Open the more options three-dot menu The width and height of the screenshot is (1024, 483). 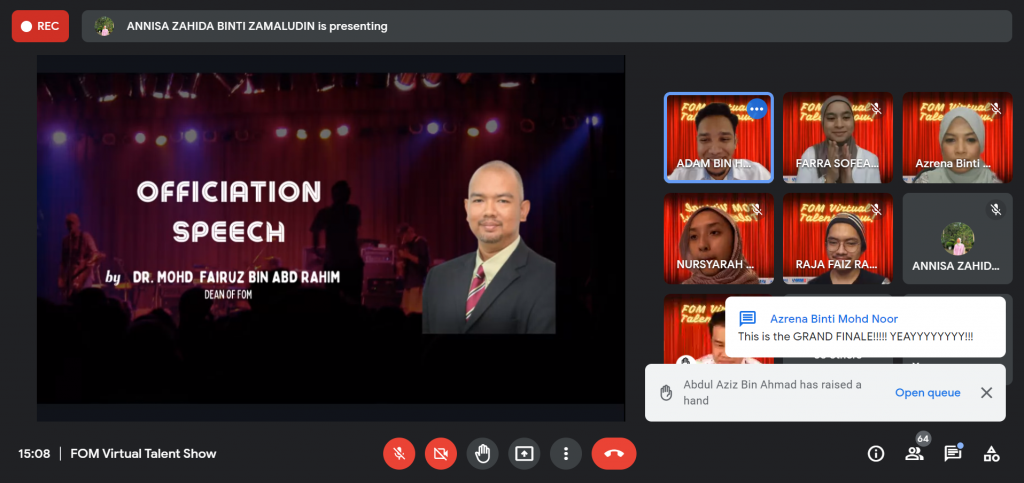click(x=566, y=453)
